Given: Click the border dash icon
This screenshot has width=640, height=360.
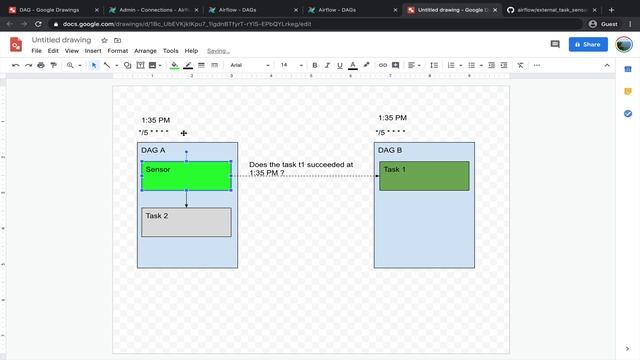Looking at the screenshot, I should [214, 65].
